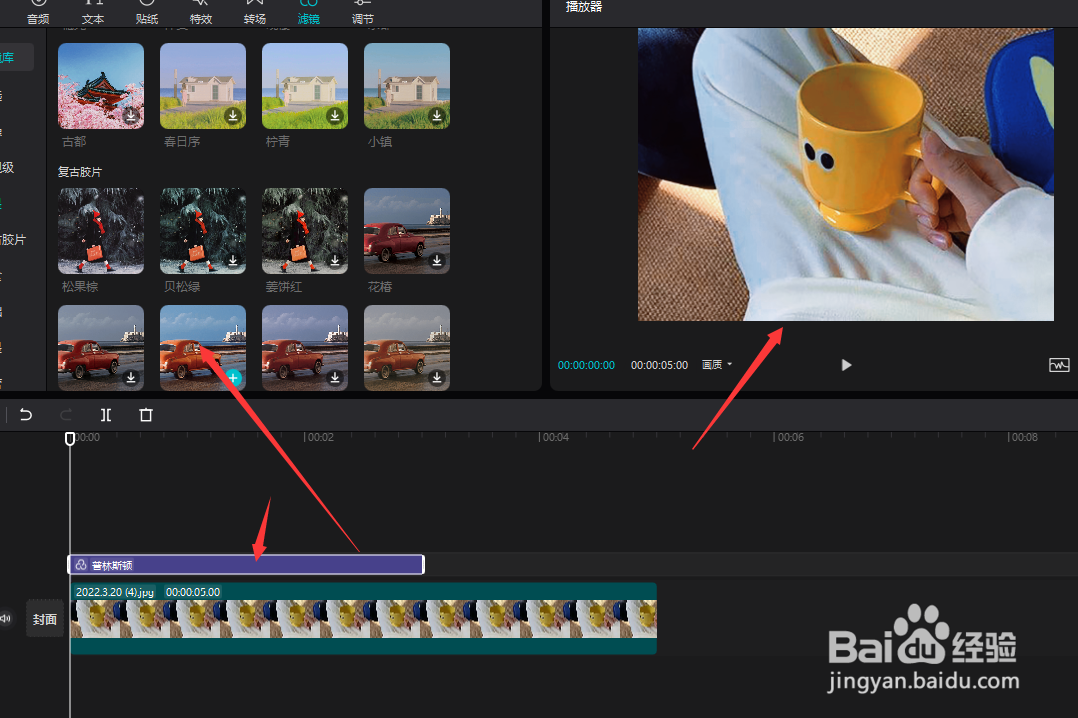Mute the main track audio
The height and width of the screenshot is (718, 1078).
tap(6, 618)
